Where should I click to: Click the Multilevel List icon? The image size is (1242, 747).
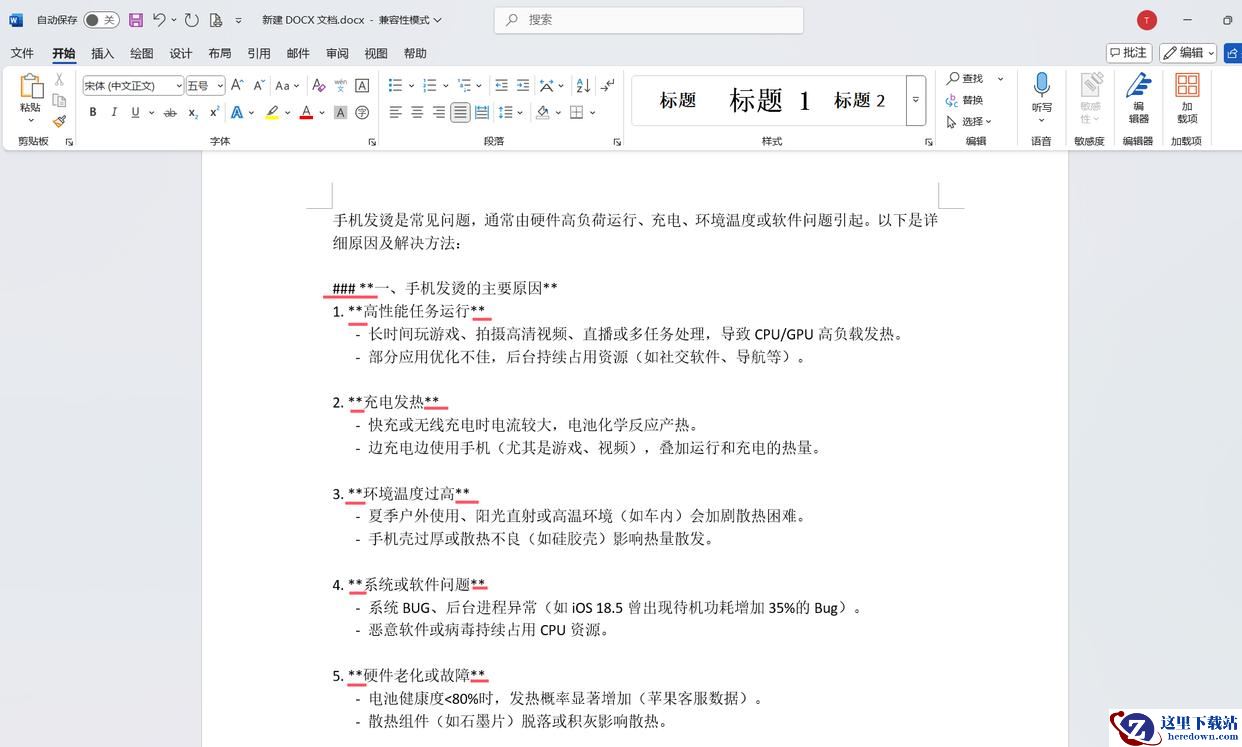click(464, 86)
